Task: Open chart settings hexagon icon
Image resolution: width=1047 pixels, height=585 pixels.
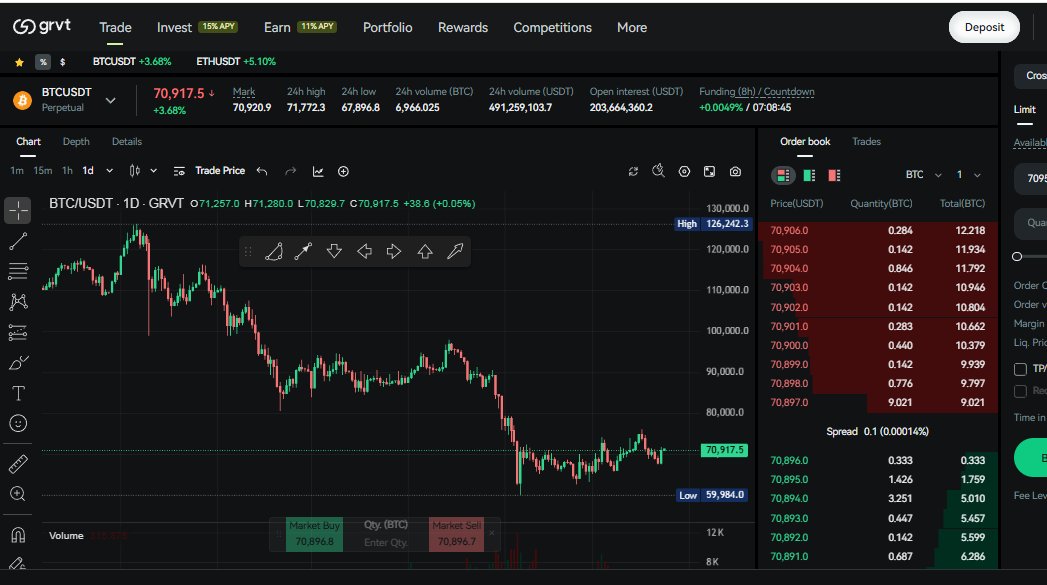Action: coord(684,172)
